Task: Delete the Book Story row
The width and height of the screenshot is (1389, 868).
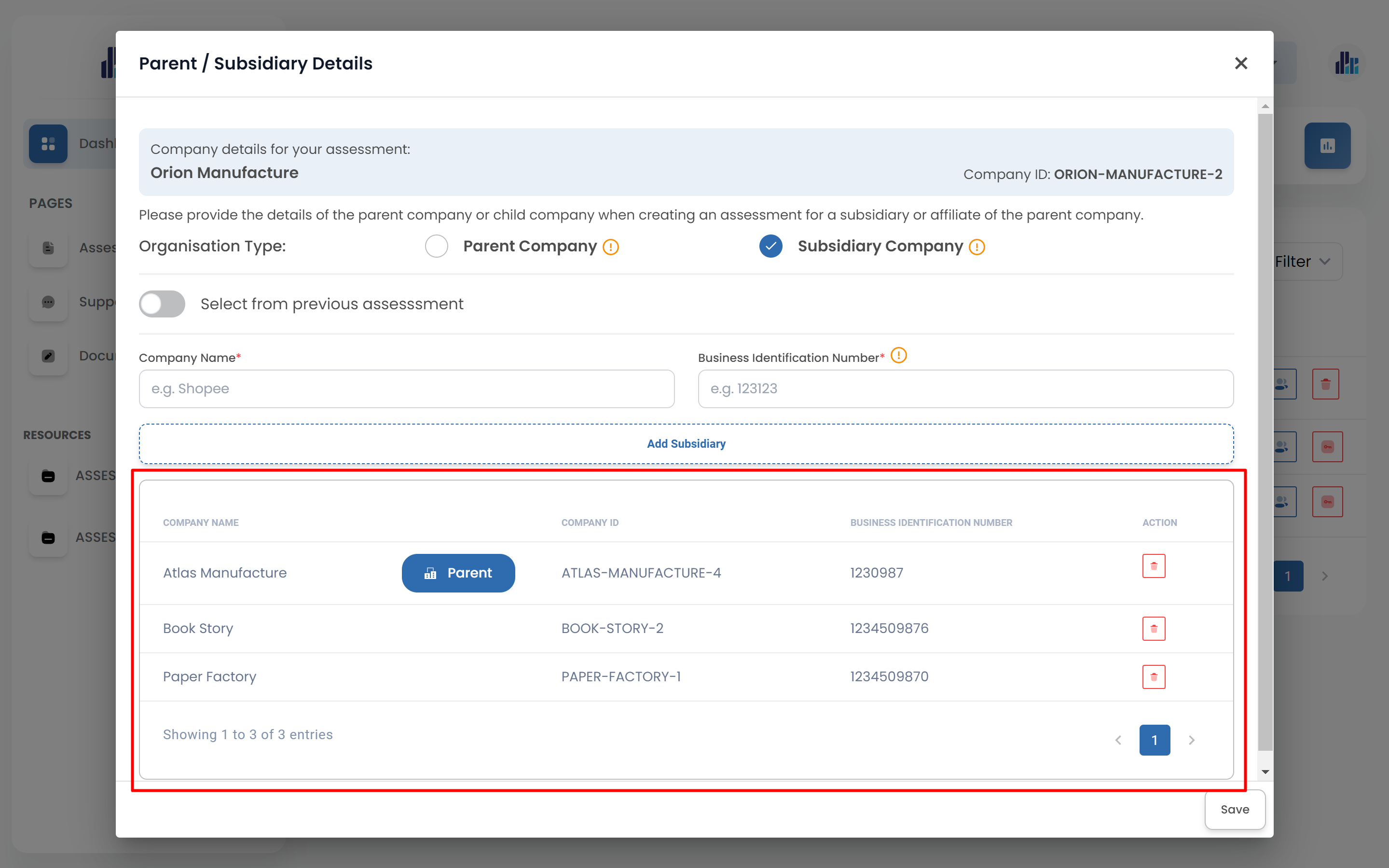Action: [x=1153, y=629]
